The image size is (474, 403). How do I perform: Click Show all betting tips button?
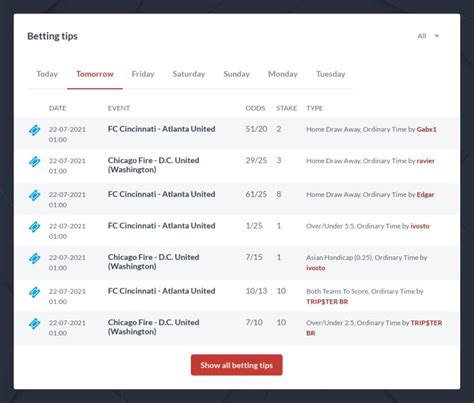pos(237,365)
